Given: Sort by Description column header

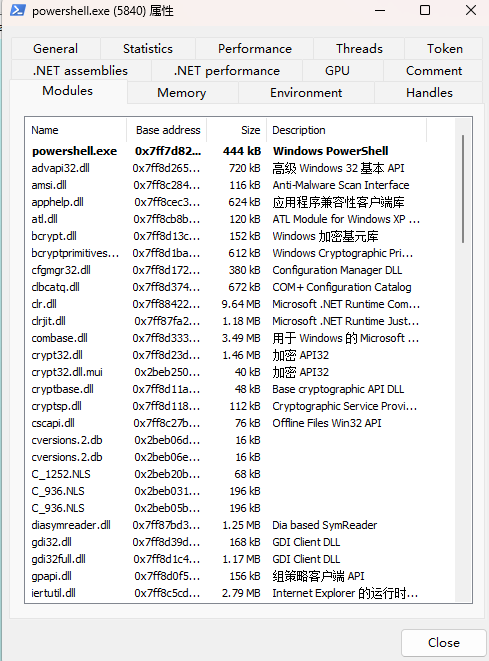Looking at the screenshot, I should (347, 130).
